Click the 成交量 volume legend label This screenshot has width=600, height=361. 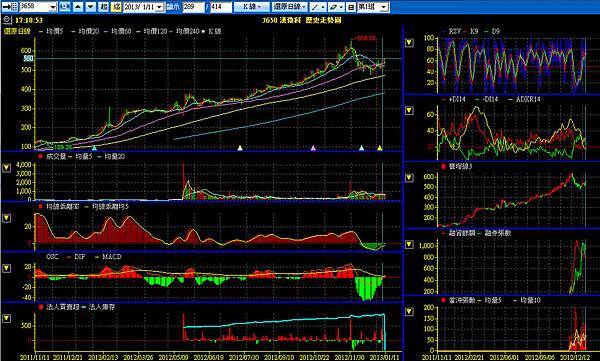coord(56,157)
